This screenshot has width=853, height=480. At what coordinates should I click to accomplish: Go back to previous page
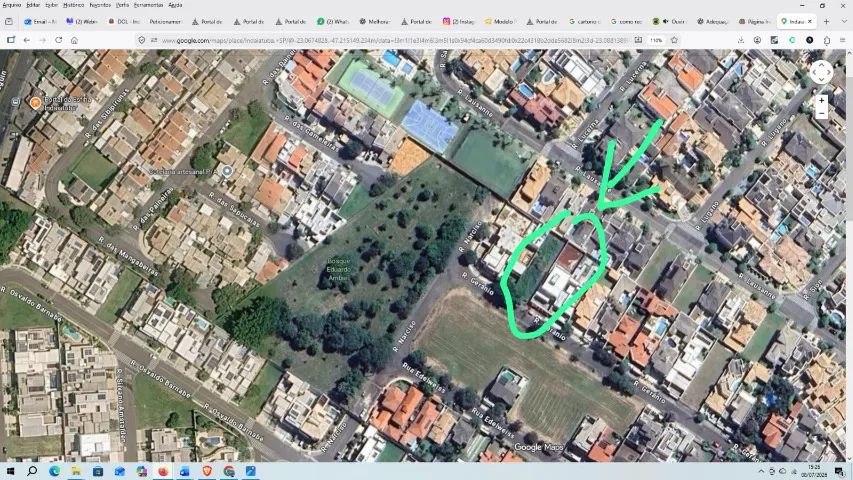26,40
